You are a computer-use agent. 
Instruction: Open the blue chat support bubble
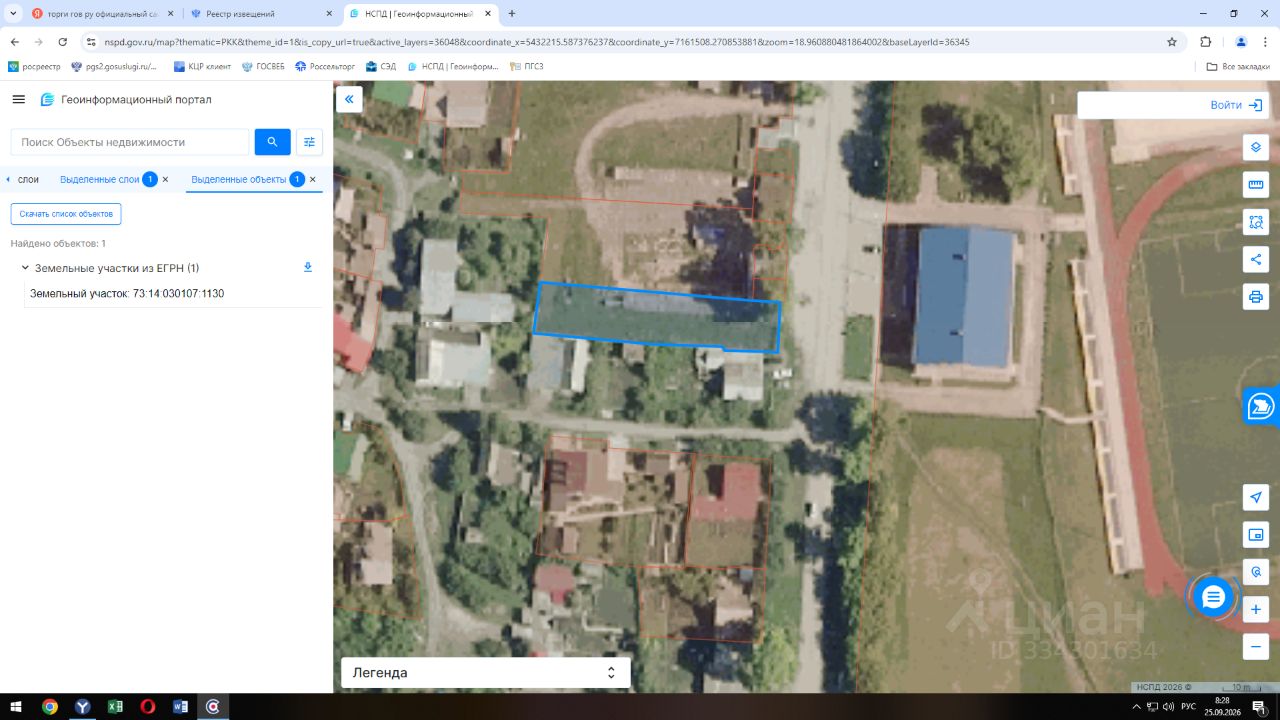(1213, 597)
